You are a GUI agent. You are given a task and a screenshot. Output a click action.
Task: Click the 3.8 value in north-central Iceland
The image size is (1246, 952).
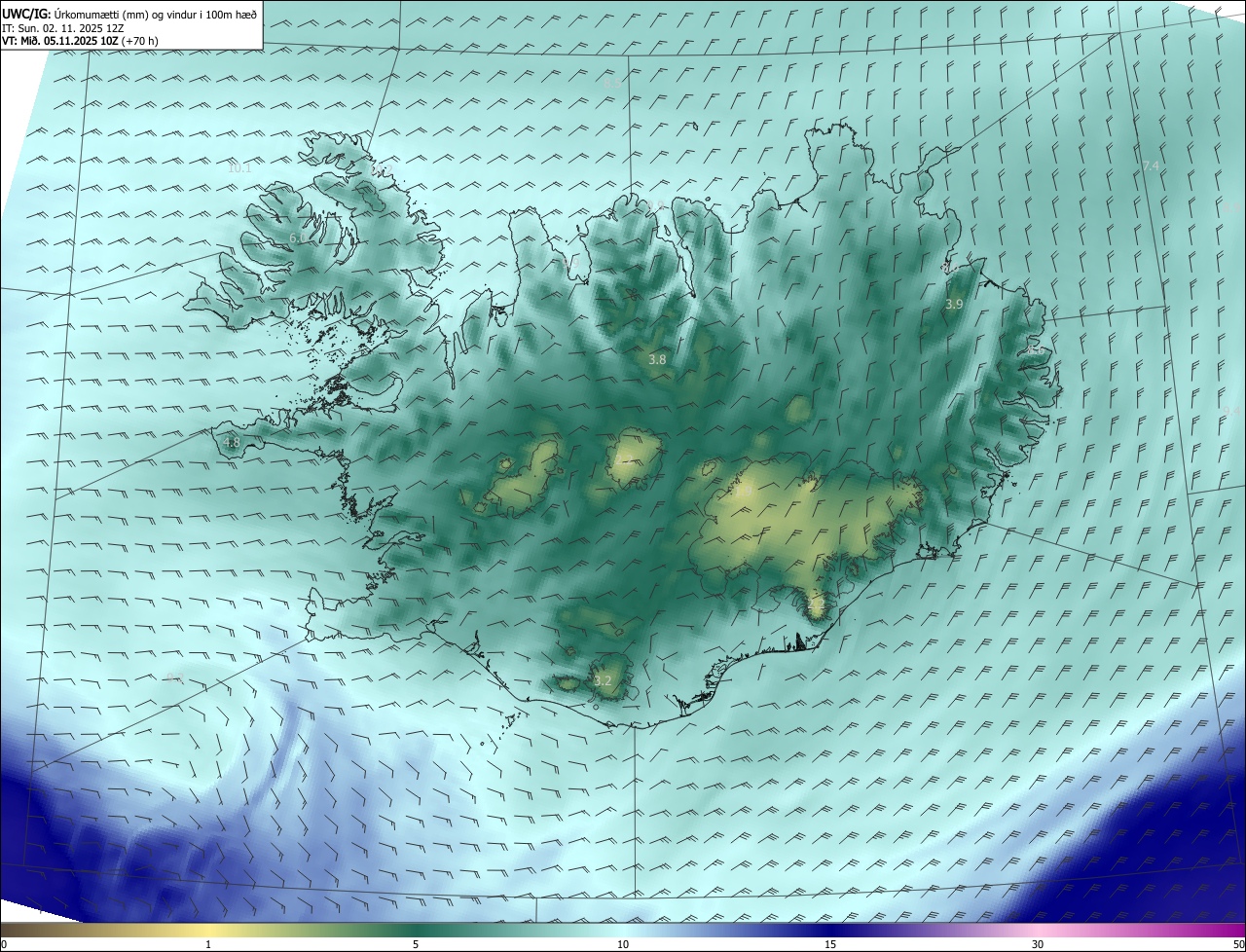tap(657, 359)
